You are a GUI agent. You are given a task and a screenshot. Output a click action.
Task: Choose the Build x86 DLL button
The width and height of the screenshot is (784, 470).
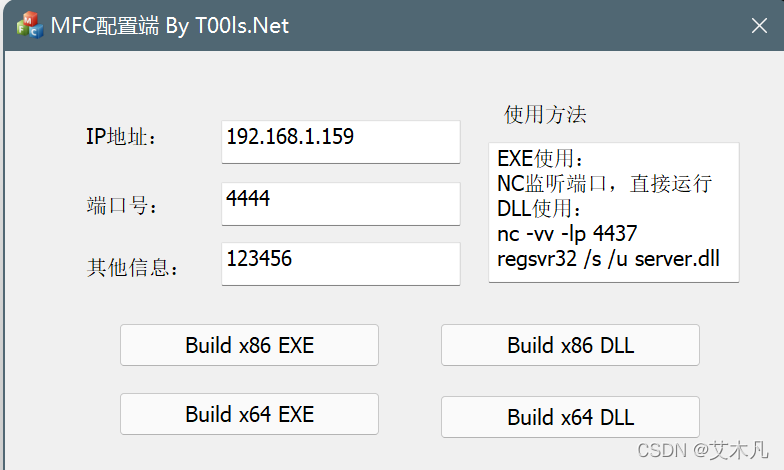pyautogui.click(x=570, y=345)
